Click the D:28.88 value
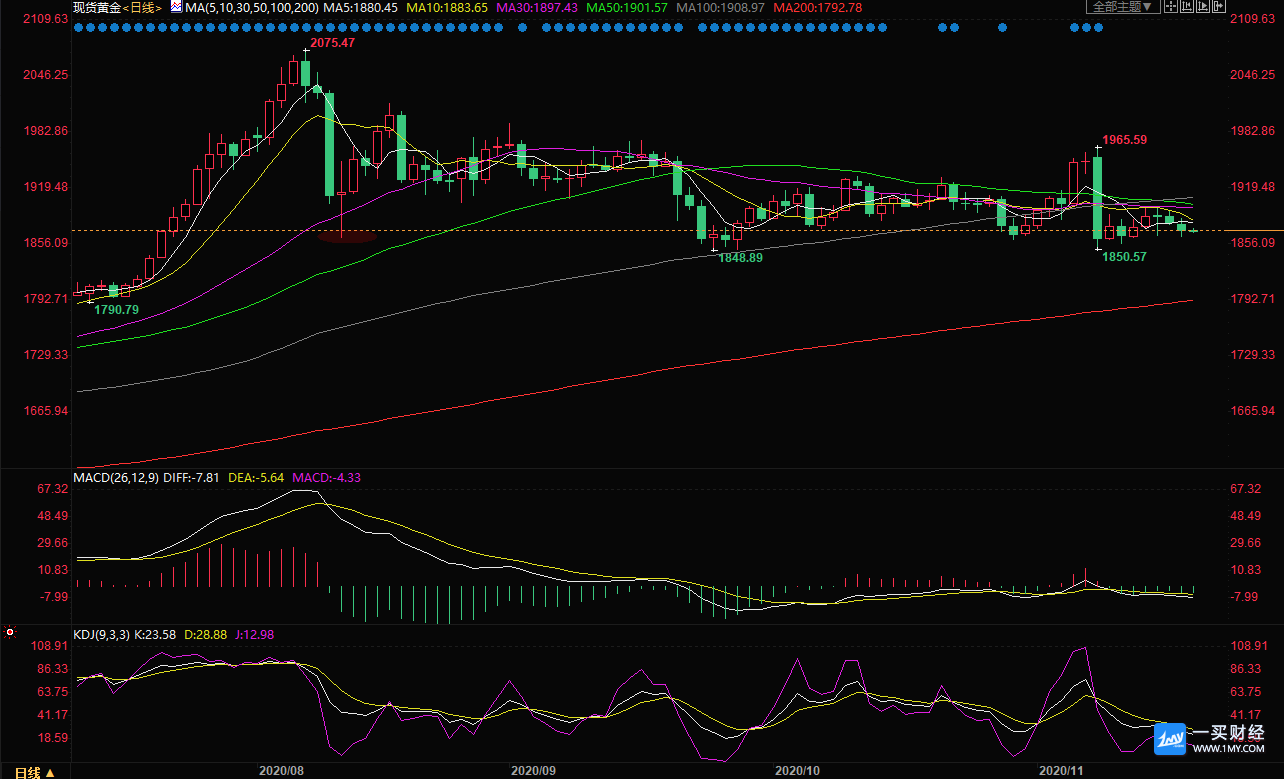Screen dimensions: 1284x779 click(x=205, y=634)
